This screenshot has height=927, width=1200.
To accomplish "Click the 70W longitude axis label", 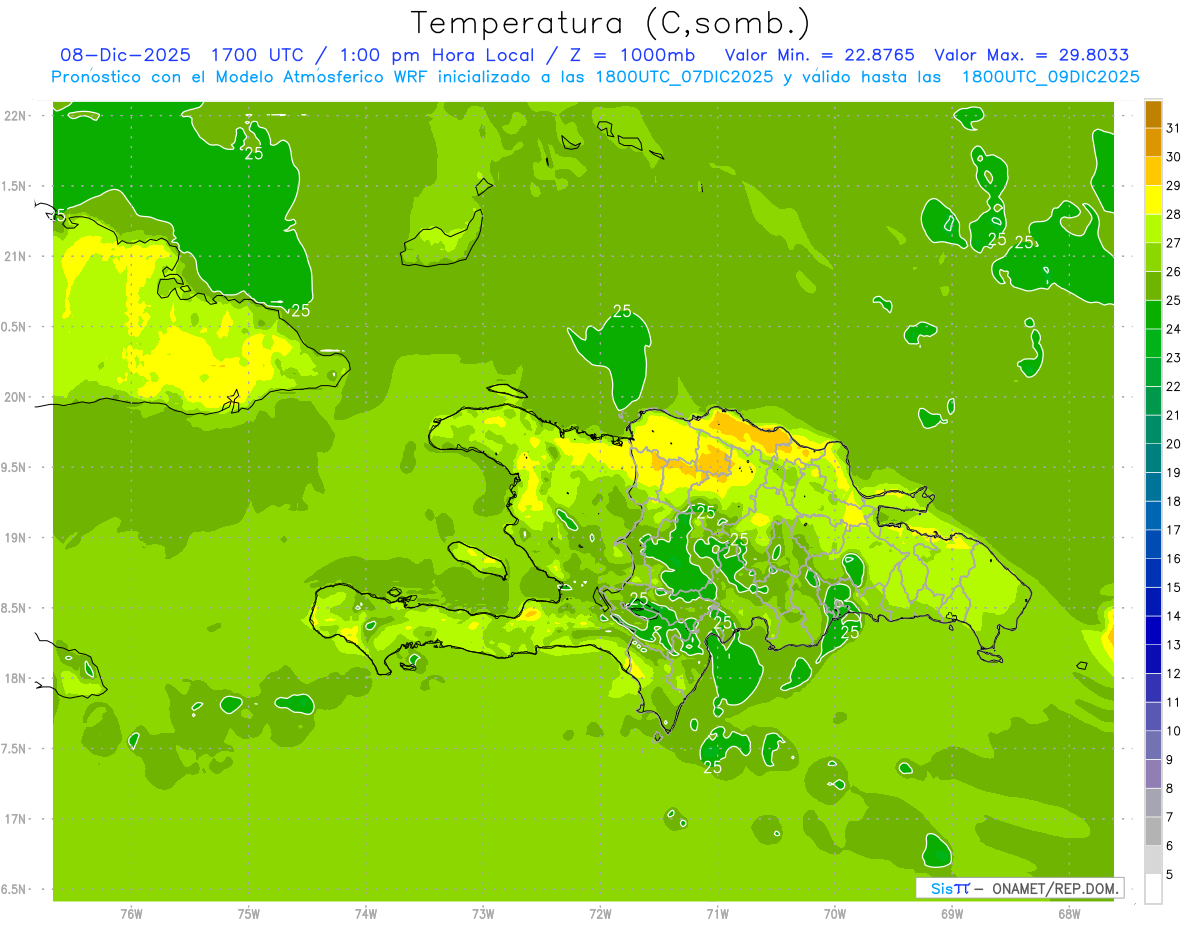I will click(x=834, y=914).
